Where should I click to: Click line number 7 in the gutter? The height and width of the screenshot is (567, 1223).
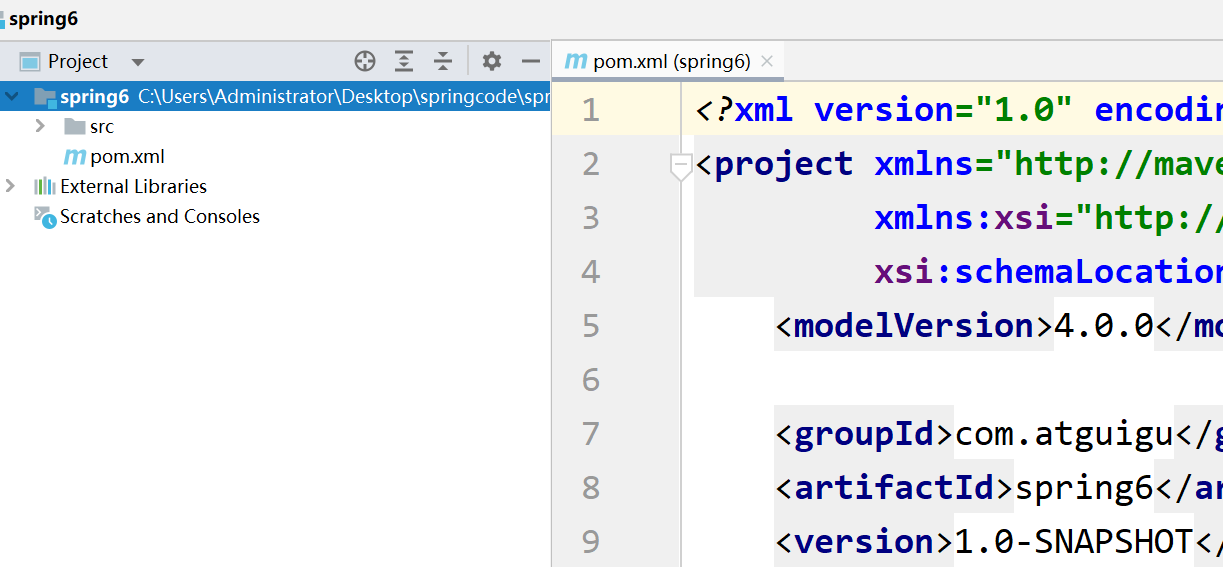click(x=590, y=433)
